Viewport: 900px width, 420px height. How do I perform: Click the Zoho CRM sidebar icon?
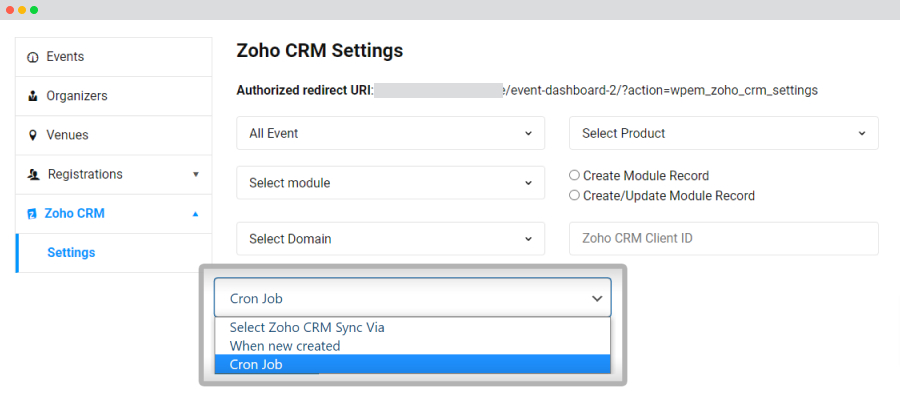32,214
